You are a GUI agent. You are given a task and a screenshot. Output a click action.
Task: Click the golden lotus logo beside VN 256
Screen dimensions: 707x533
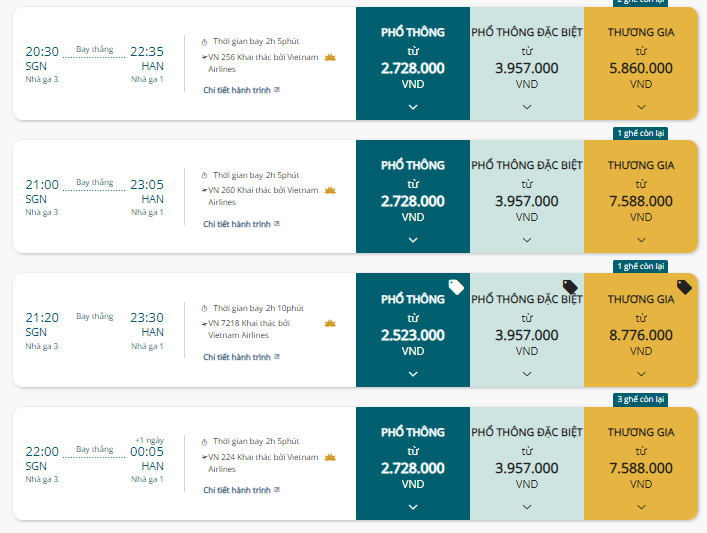point(330,57)
